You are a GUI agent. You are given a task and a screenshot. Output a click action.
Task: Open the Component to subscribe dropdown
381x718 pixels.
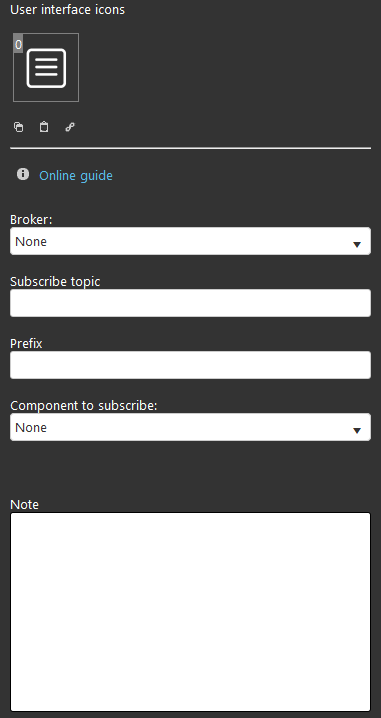(190, 427)
